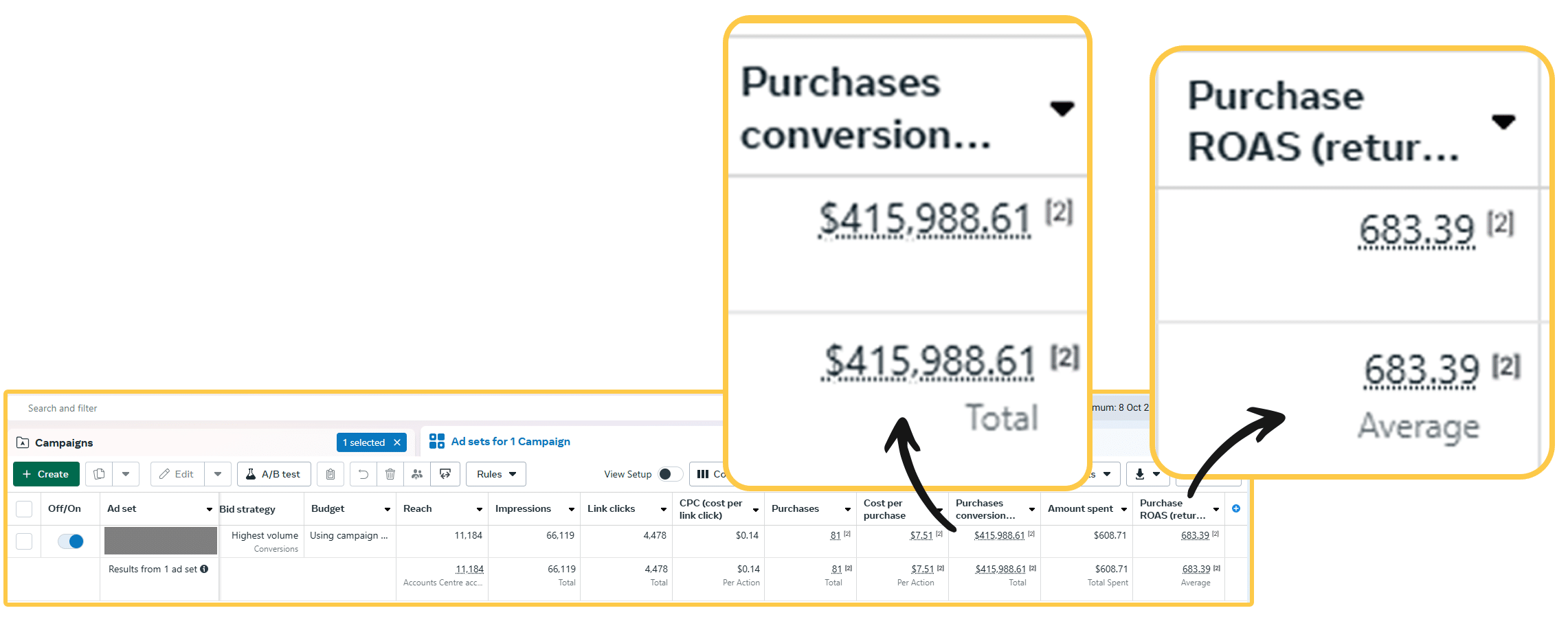The width and height of the screenshot is (1568, 617).
Task: Enable the View Setup toggle
Action: 669,474
